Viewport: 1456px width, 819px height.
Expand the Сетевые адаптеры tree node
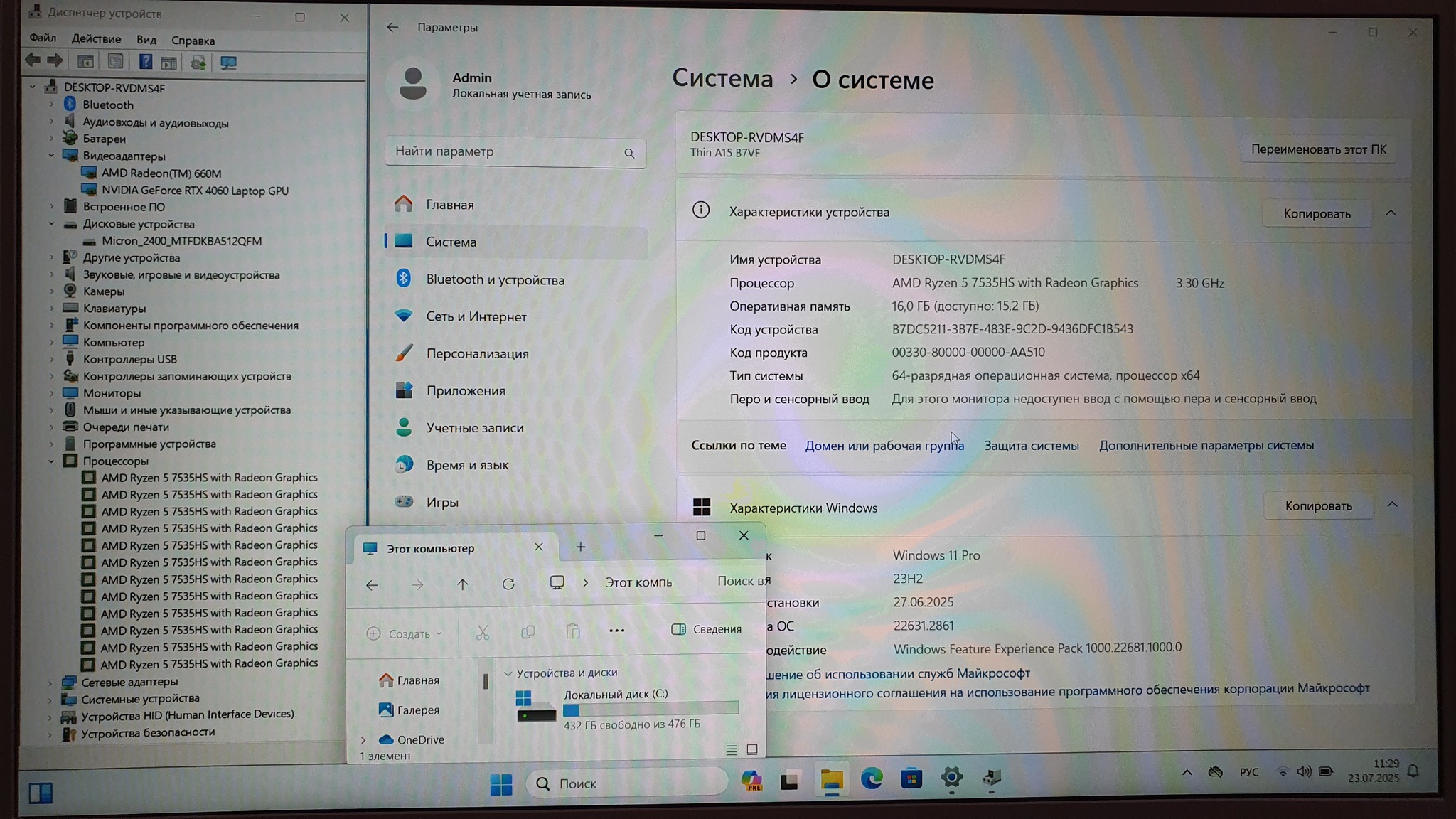point(50,682)
